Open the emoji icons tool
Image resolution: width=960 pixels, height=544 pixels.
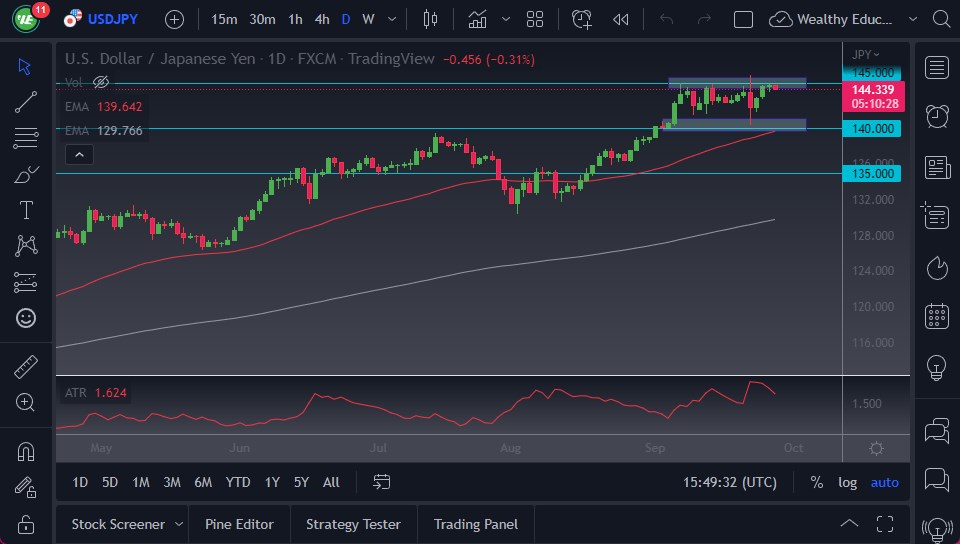click(x=26, y=318)
